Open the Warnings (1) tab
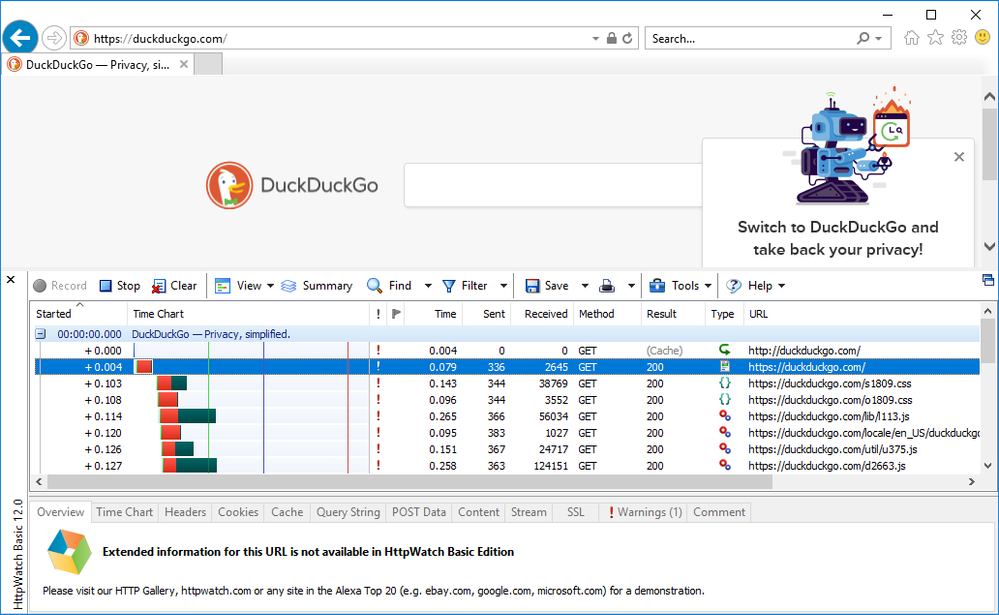 (x=645, y=512)
